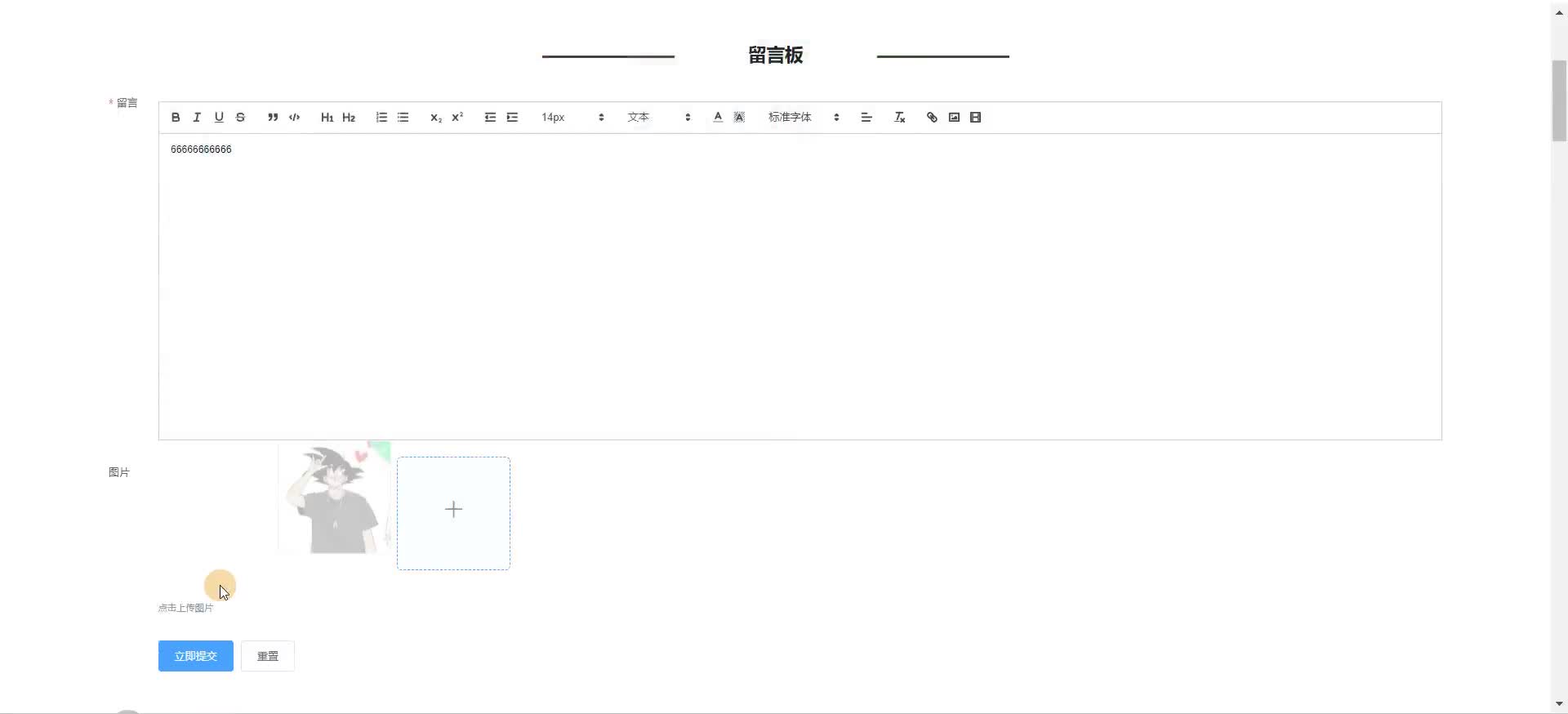Click the 点击上传图片 hint text
The height and width of the screenshot is (714, 1568).
(185, 608)
